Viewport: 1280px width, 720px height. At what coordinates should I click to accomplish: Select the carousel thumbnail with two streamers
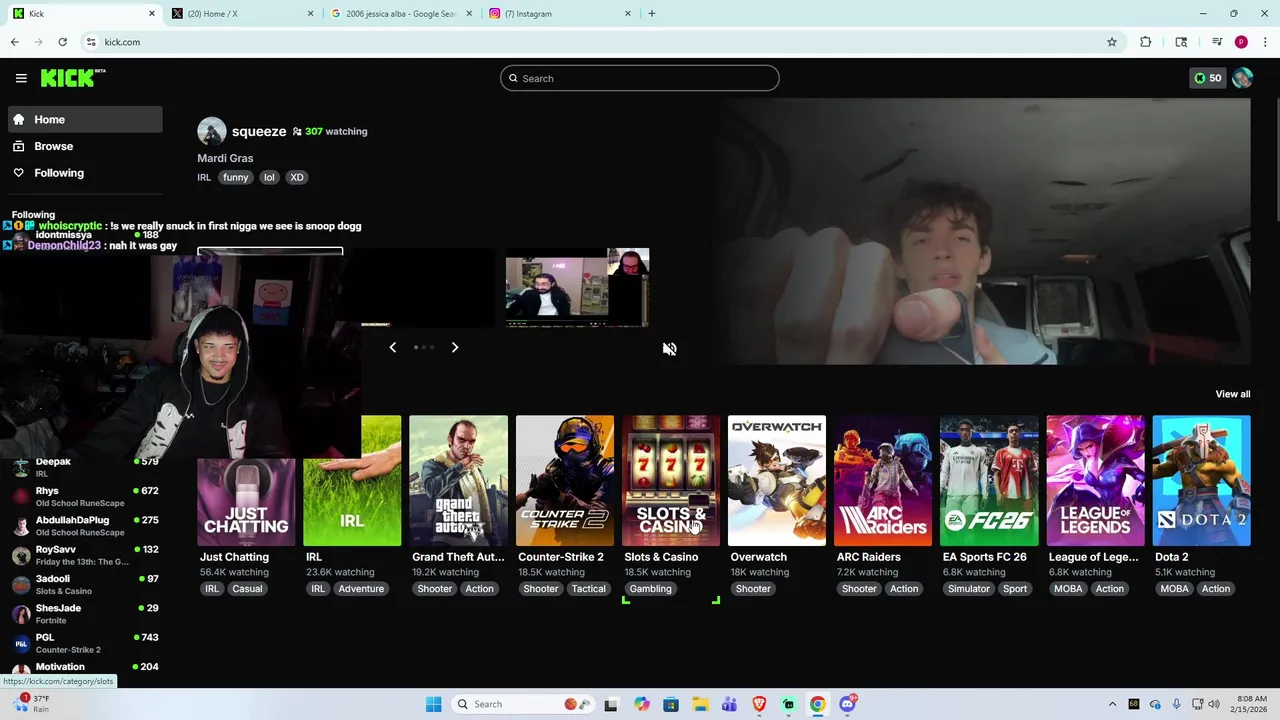coord(577,287)
